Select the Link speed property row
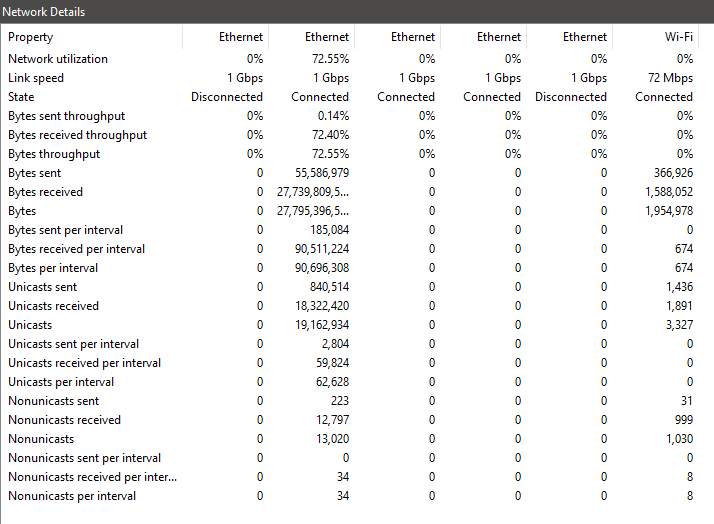Image resolution: width=714 pixels, height=524 pixels. (x=36, y=78)
